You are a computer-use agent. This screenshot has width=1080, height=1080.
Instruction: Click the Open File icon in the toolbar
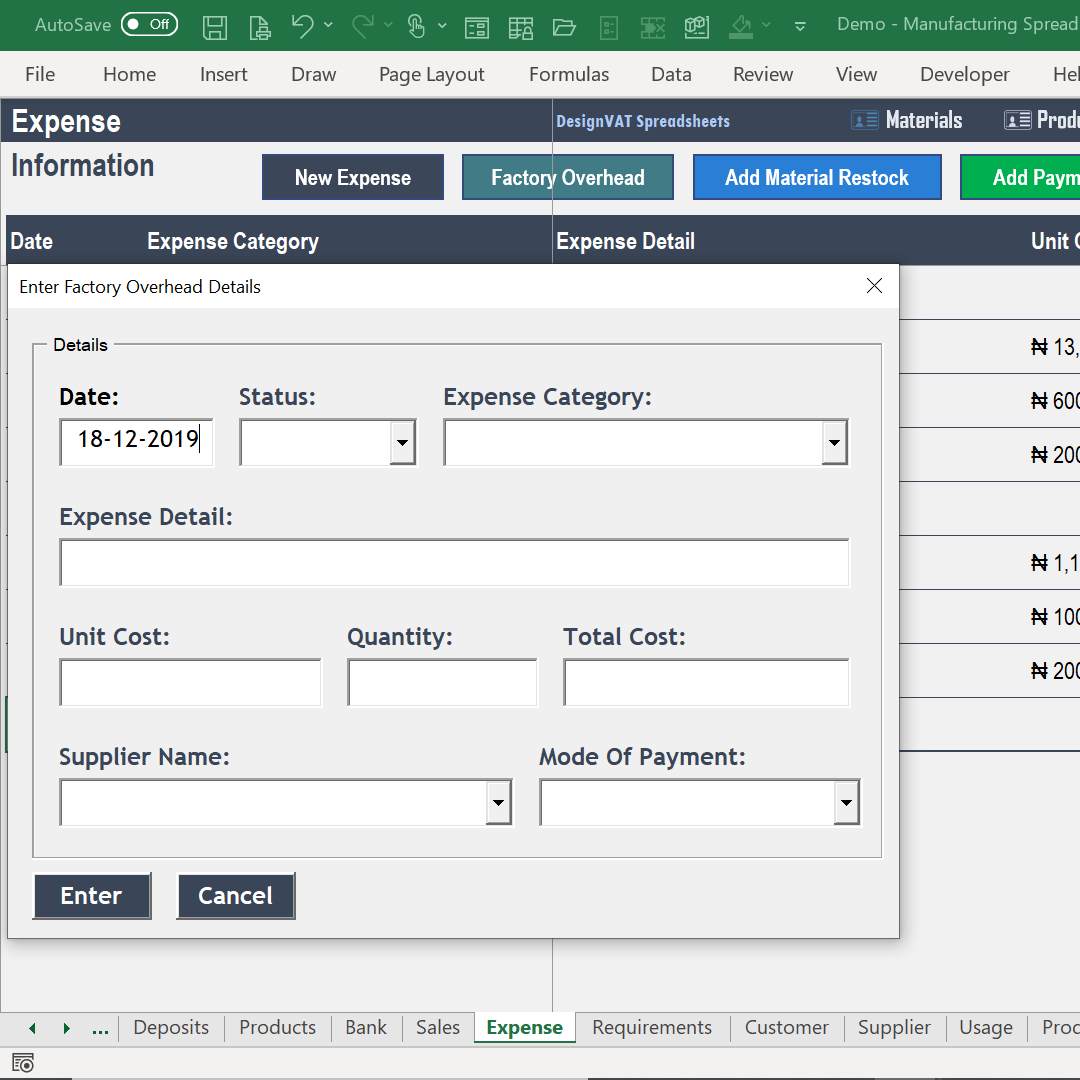(x=564, y=25)
